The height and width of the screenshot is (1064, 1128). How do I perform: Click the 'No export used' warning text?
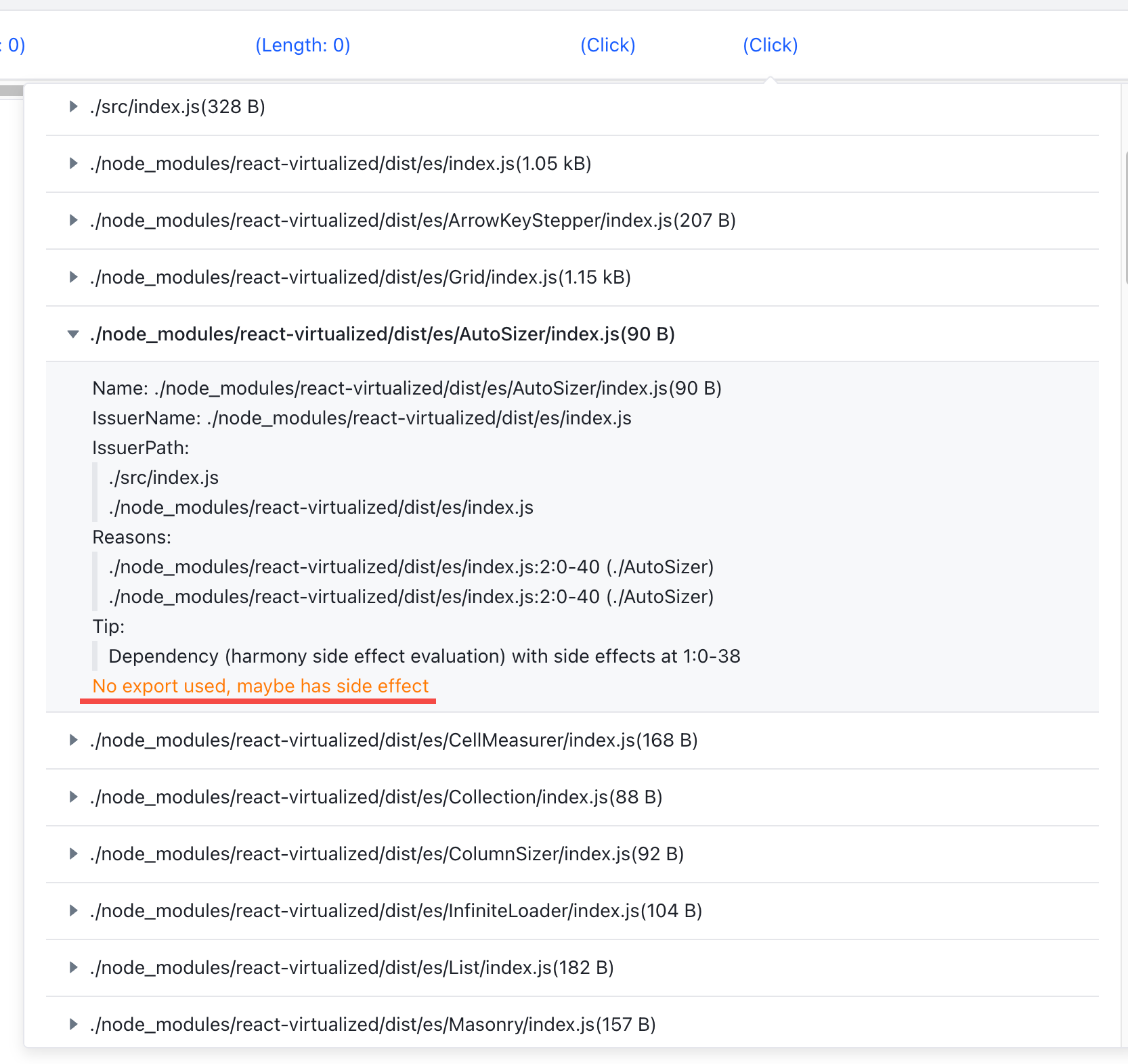(x=261, y=686)
